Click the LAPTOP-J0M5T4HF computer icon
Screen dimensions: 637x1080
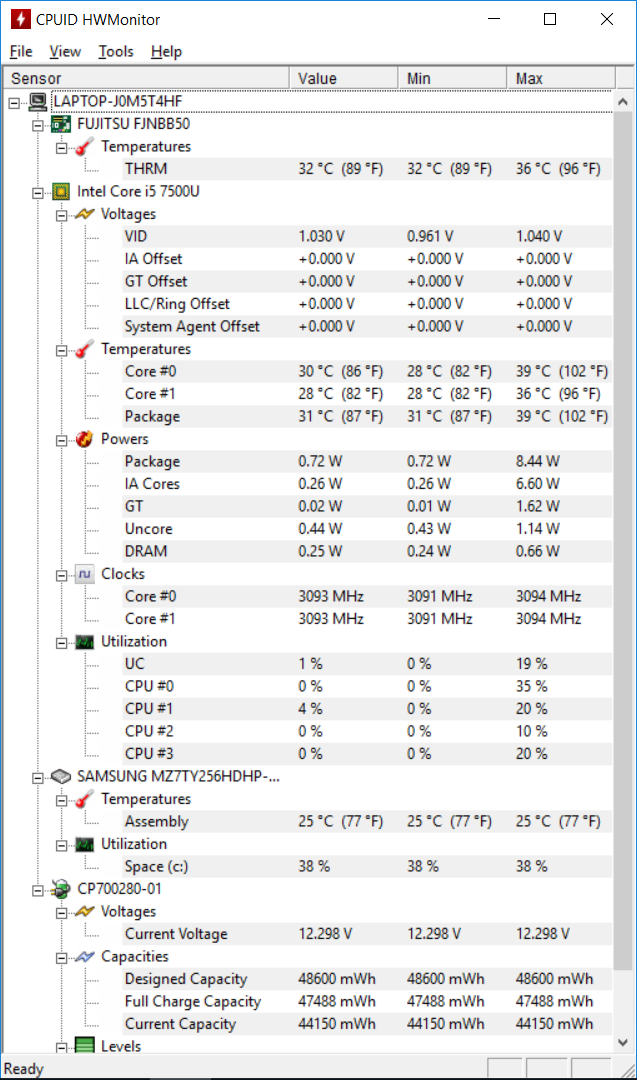38,102
